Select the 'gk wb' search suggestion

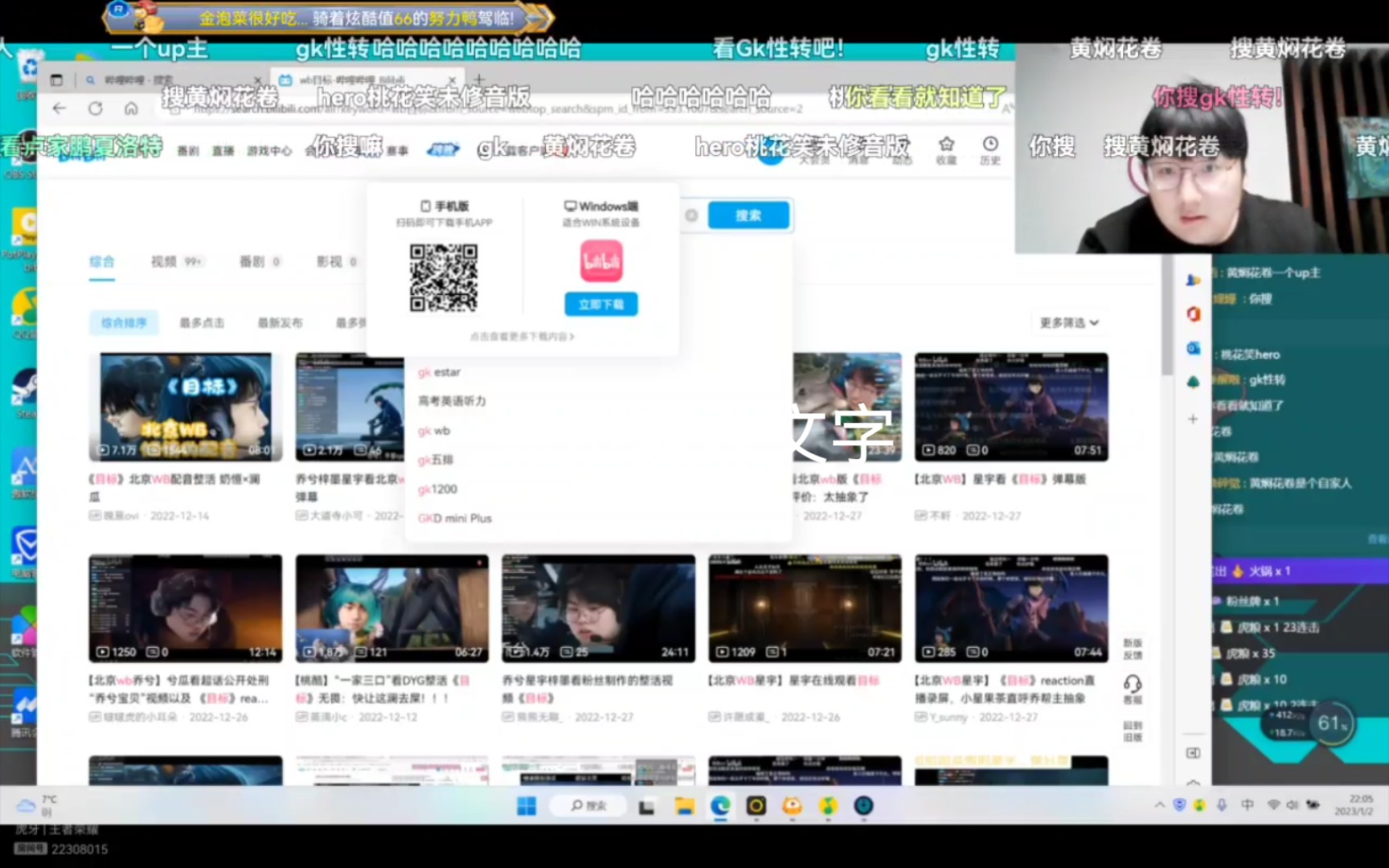tap(434, 431)
